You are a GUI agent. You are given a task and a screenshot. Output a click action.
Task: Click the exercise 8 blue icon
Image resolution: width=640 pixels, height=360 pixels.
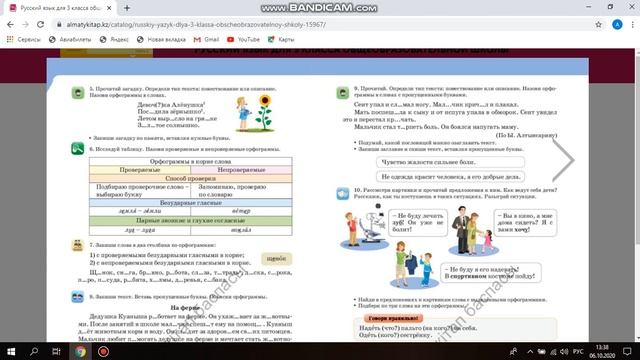(x=78, y=297)
